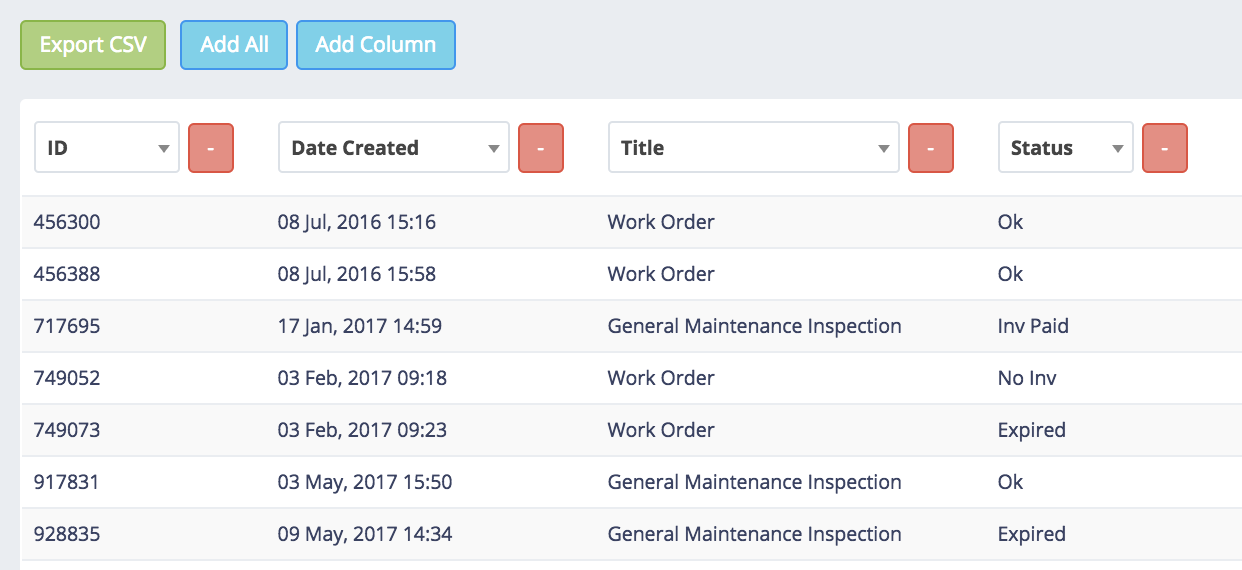Expand the Status column selector
The height and width of the screenshot is (570, 1242).
[1065, 148]
